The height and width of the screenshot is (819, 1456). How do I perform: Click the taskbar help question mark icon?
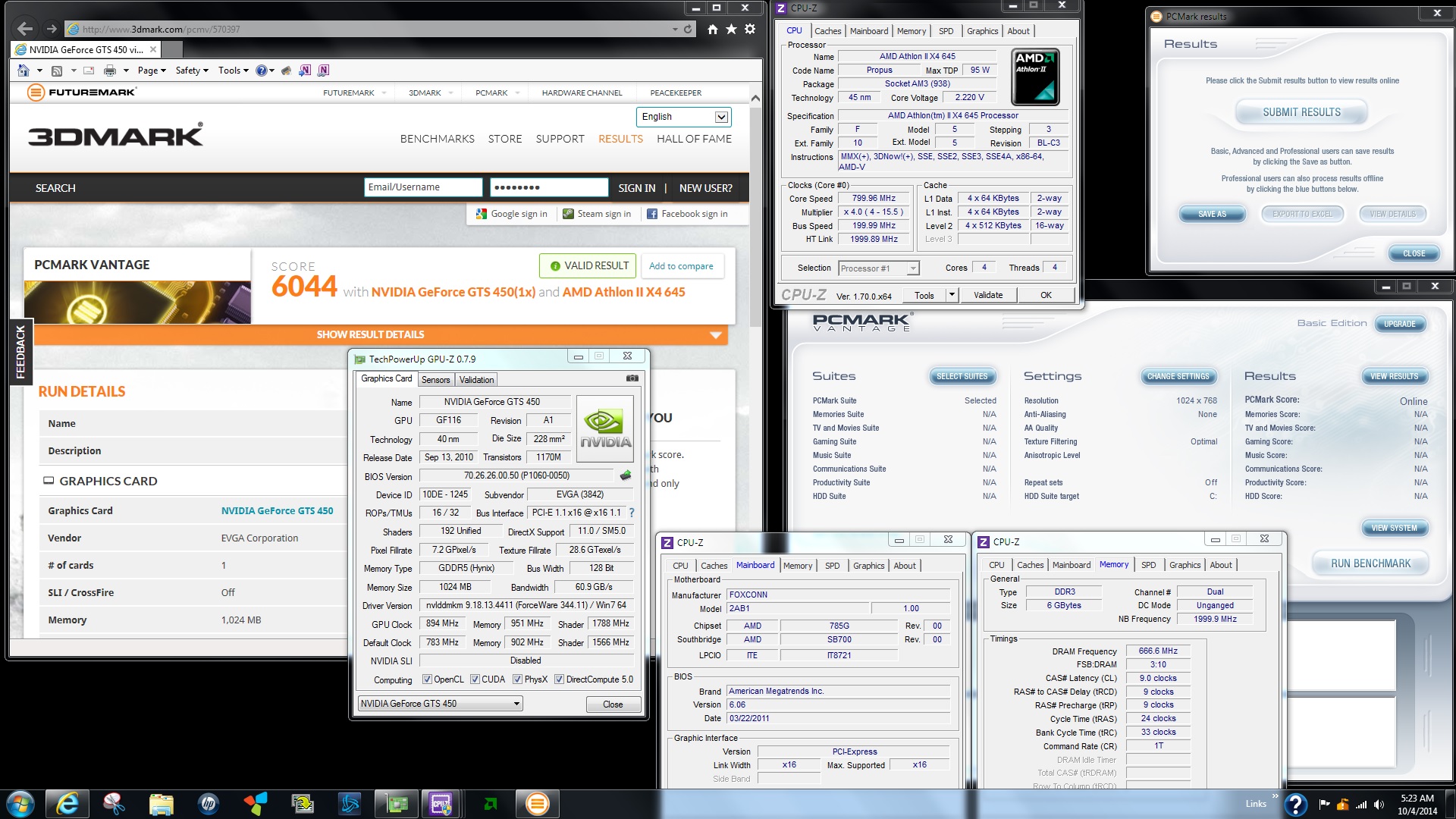pyautogui.click(x=1296, y=804)
